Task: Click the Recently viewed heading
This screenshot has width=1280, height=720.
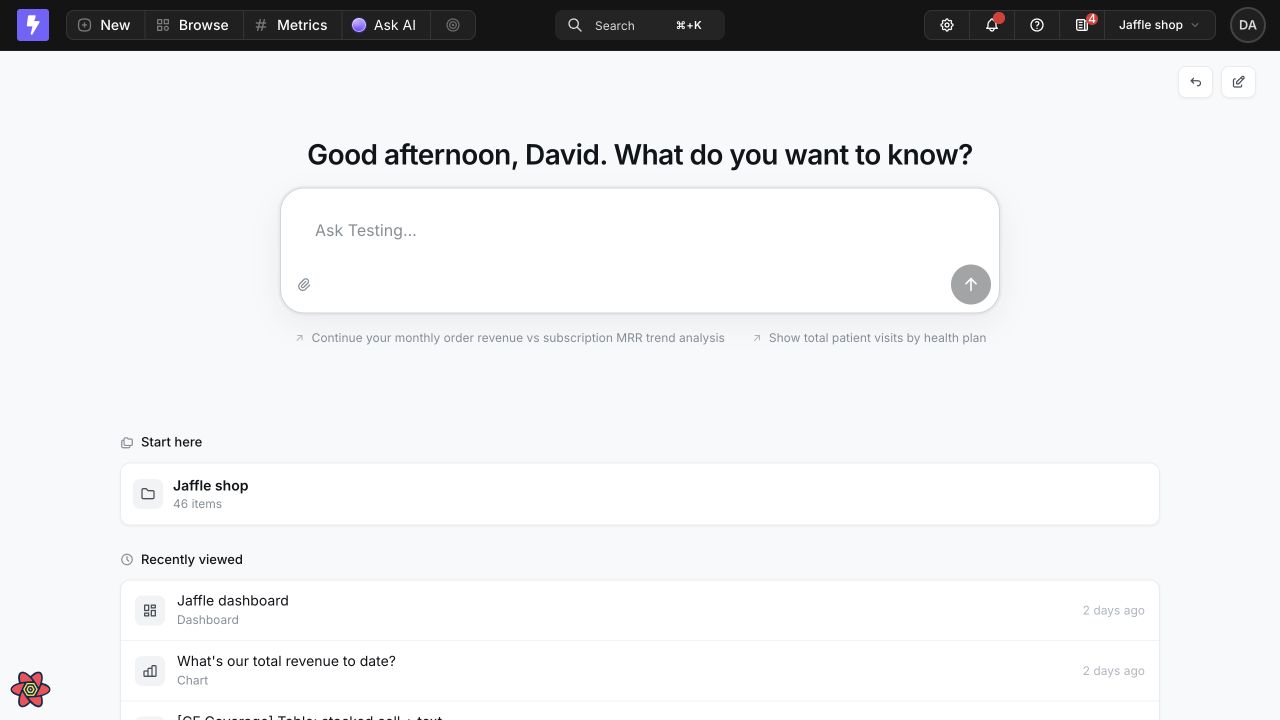Action: tap(192, 560)
